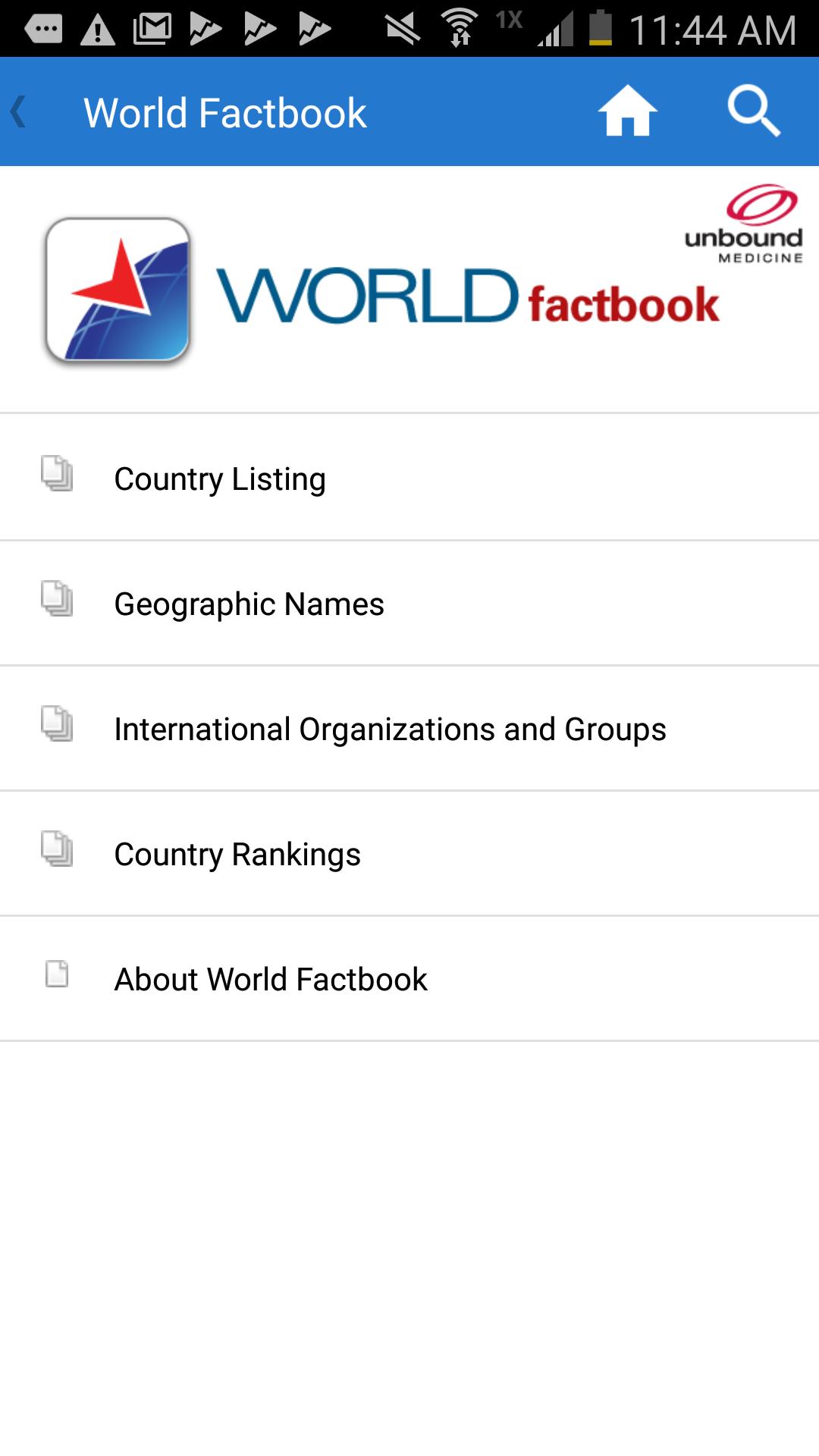The image size is (819, 1456).
Task: Tap the About World Factbook page icon
Action: click(57, 974)
